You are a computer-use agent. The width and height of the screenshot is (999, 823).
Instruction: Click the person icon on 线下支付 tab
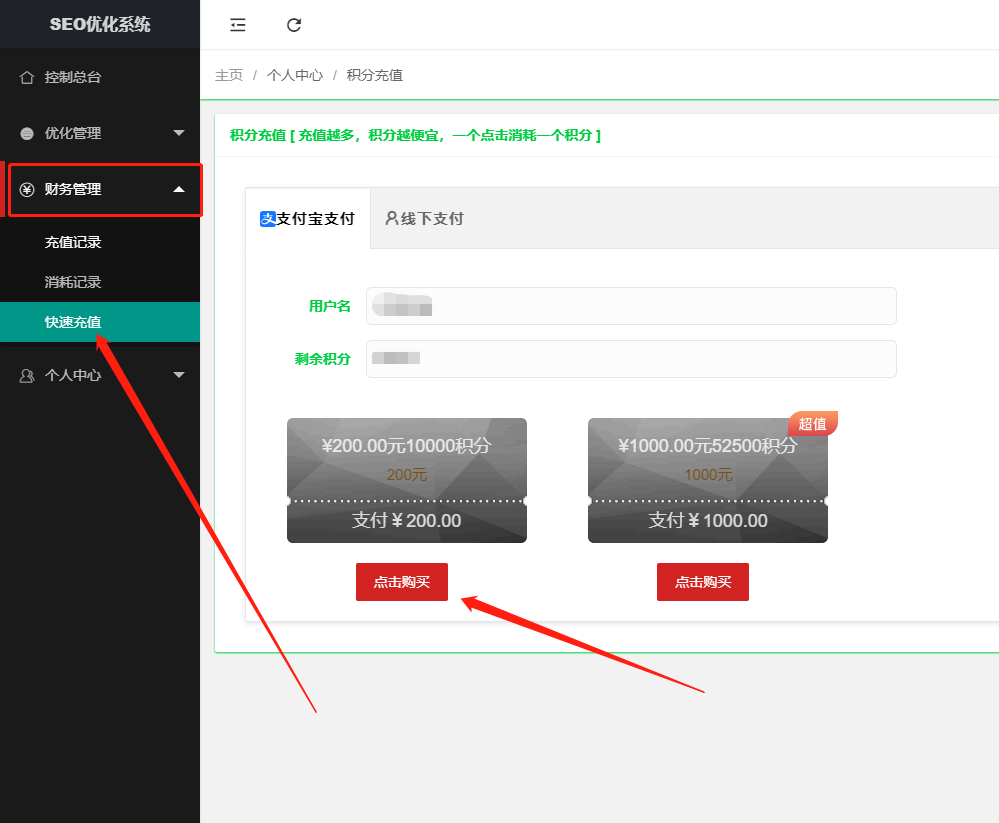[392, 218]
